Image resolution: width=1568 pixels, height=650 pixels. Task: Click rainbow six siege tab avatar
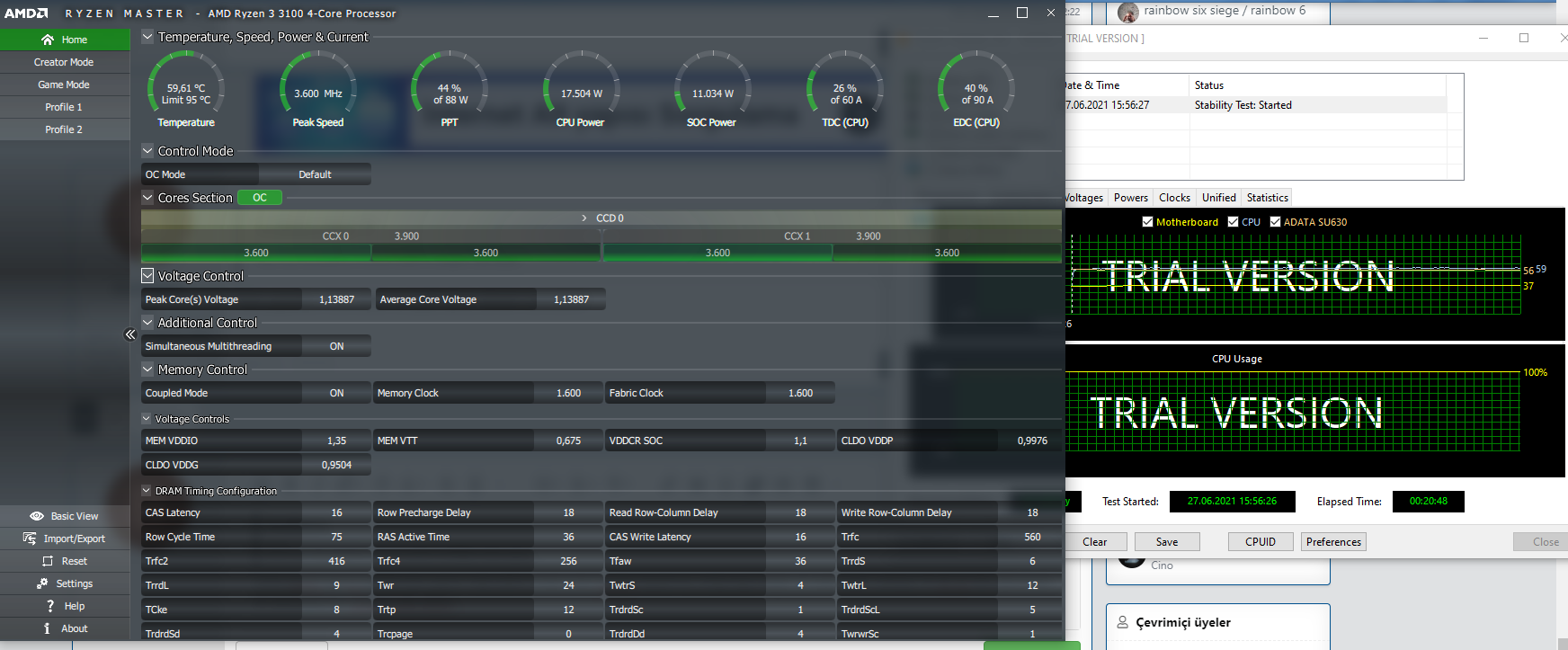pyautogui.click(x=1128, y=12)
